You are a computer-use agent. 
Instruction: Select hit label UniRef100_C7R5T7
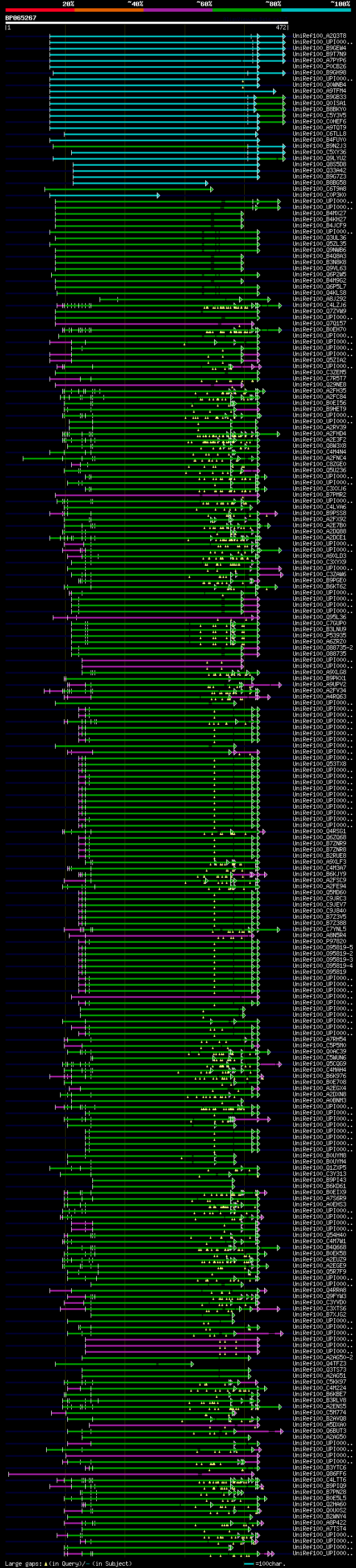click(319, 379)
